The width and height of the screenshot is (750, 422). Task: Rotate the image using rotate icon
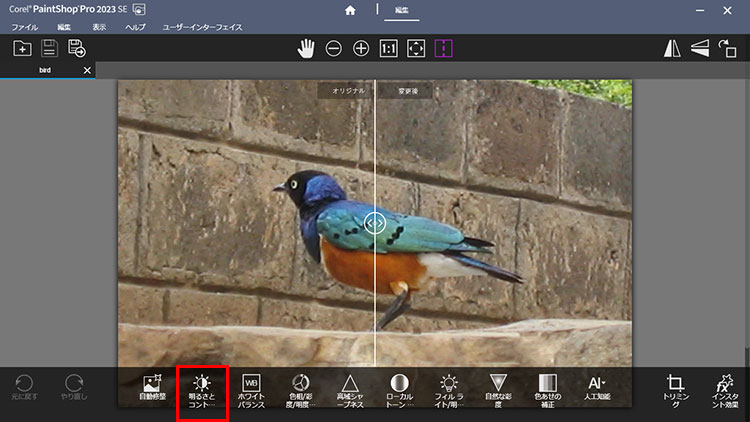click(x=728, y=48)
